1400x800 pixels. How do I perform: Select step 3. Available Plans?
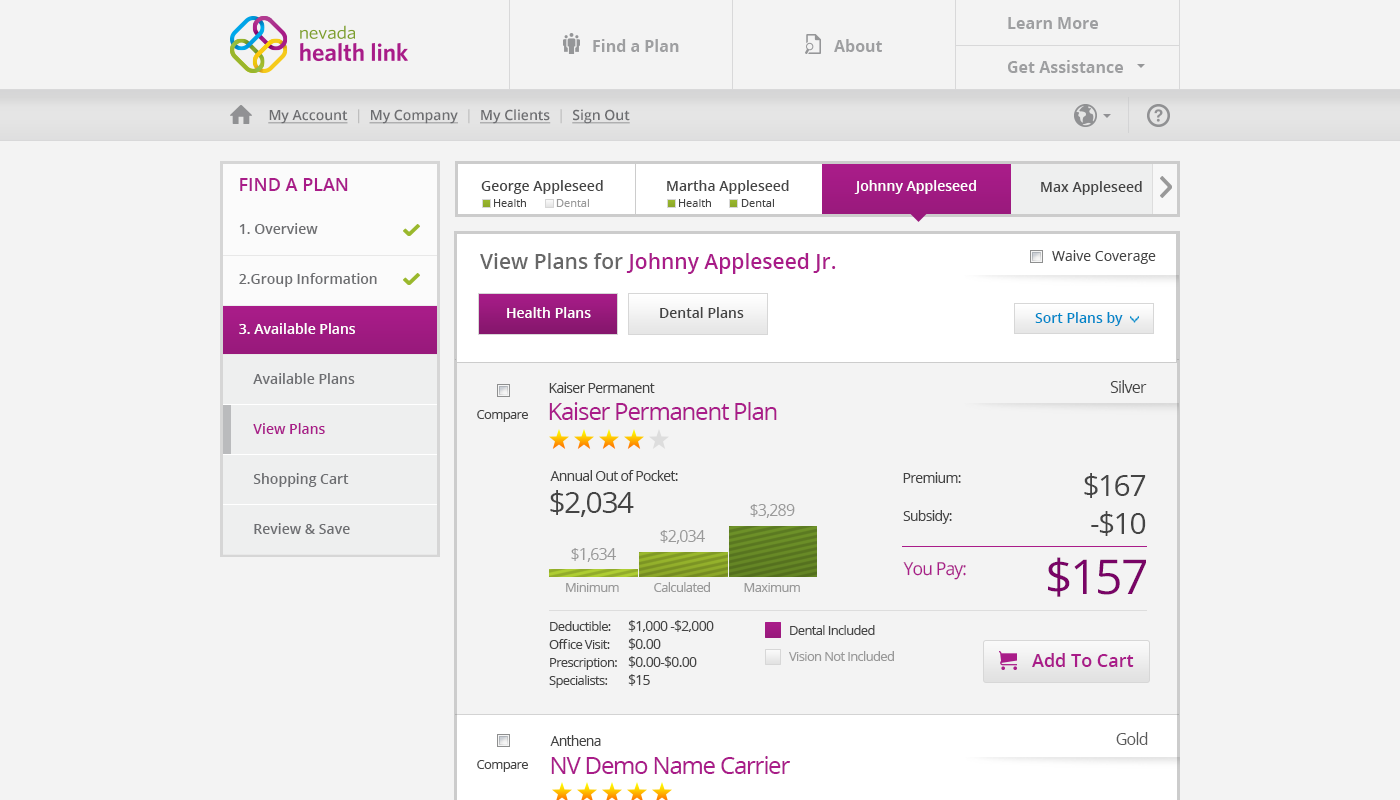coord(330,329)
